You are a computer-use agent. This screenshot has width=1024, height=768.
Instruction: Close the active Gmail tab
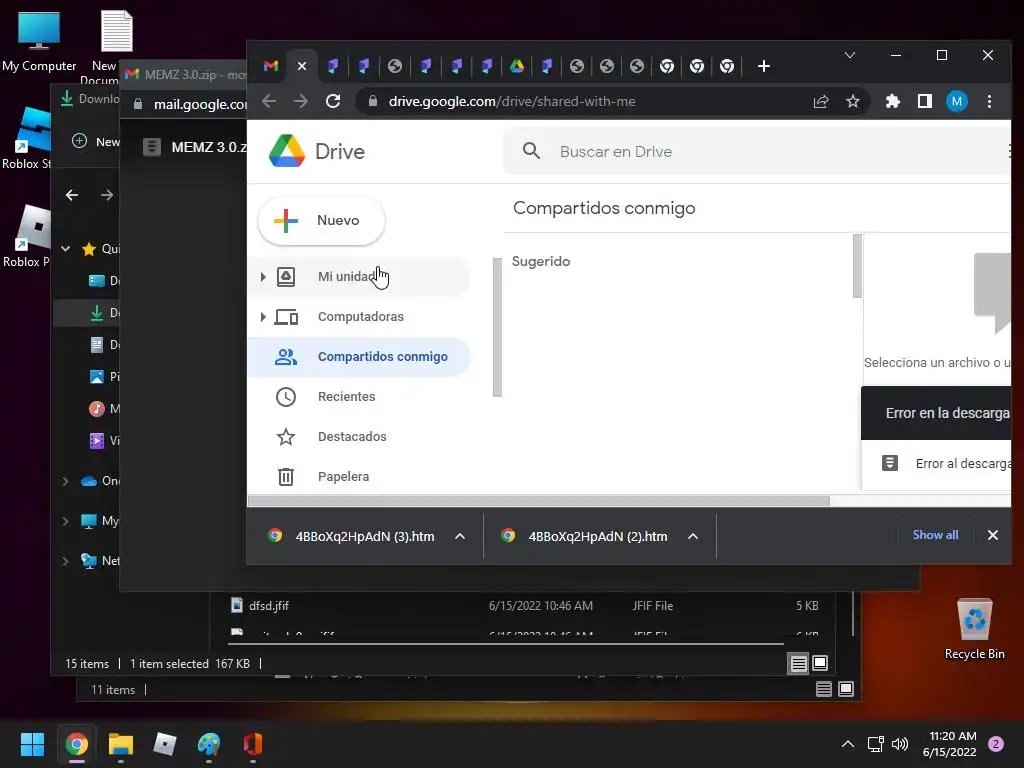pos(302,66)
